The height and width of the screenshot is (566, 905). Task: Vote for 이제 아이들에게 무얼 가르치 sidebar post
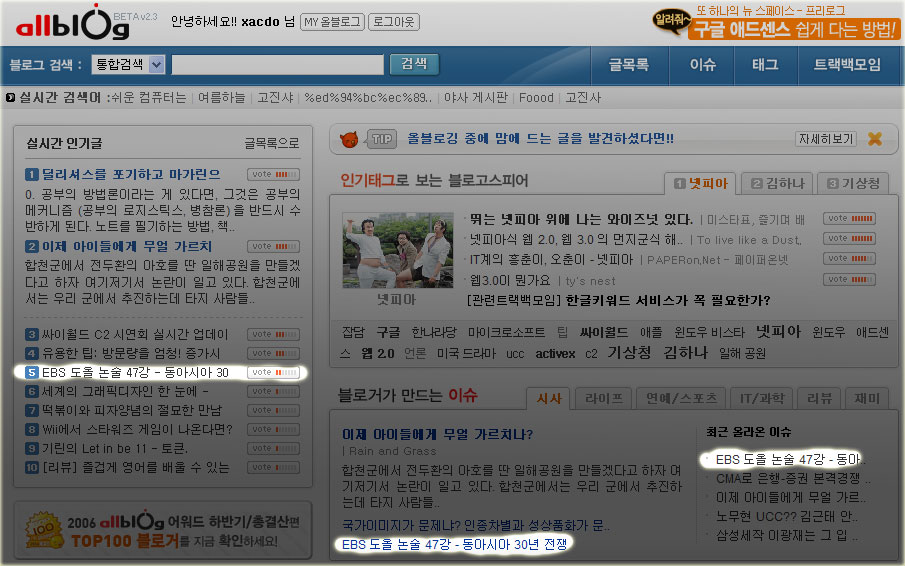pyautogui.click(x=274, y=246)
